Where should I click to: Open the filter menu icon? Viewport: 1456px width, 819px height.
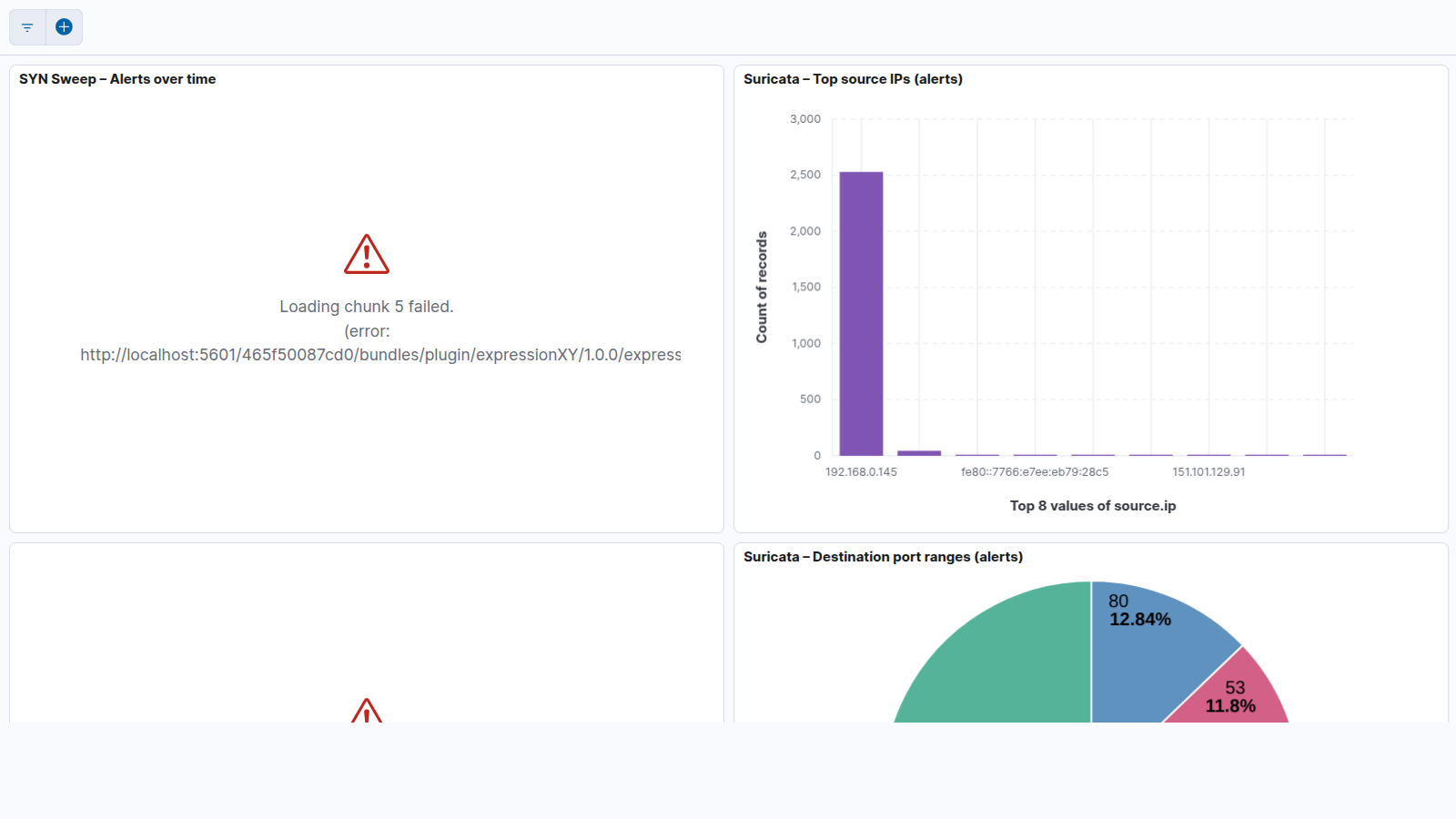click(x=27, y=27)
